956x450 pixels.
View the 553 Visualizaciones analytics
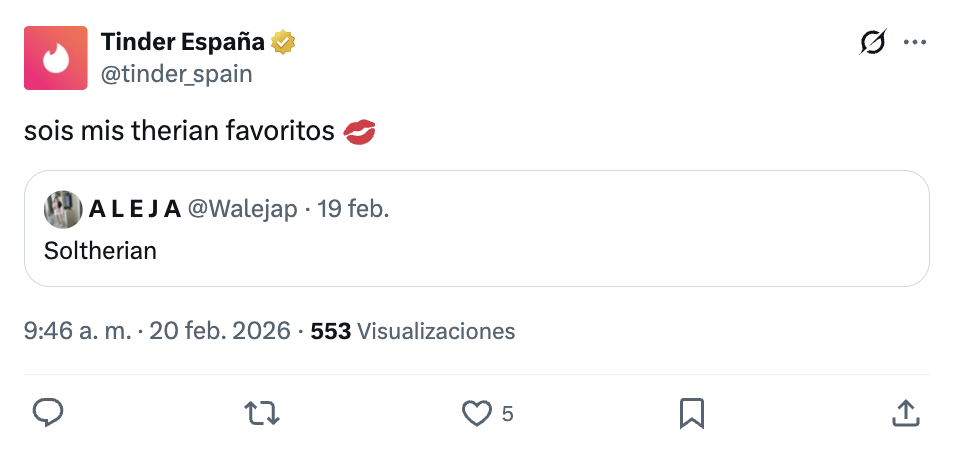click(413, 331)
